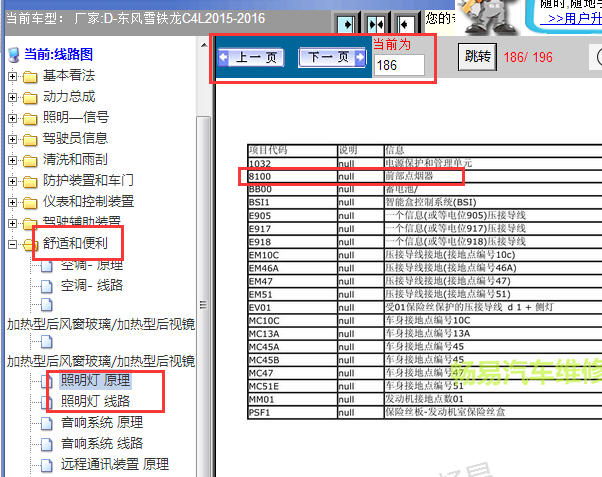This screenshot has width=602, height=477.
Task: Select the 舒适和便利 tree item
Action: pos(75,243)
